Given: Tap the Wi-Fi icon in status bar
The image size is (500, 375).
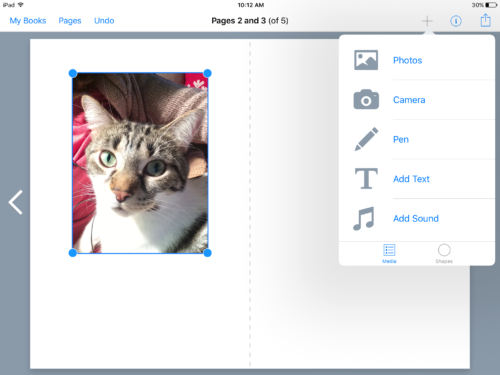Looking at the screenshot, I should coord(21,5).
